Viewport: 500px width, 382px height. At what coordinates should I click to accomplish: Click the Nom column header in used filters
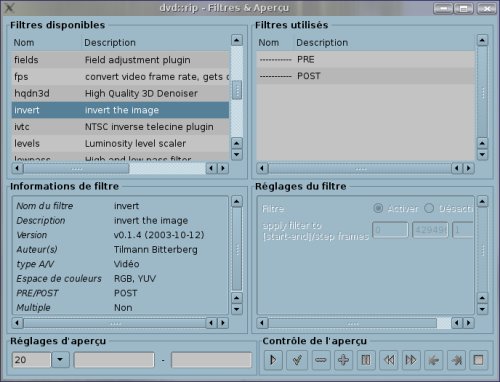point(269,43)
